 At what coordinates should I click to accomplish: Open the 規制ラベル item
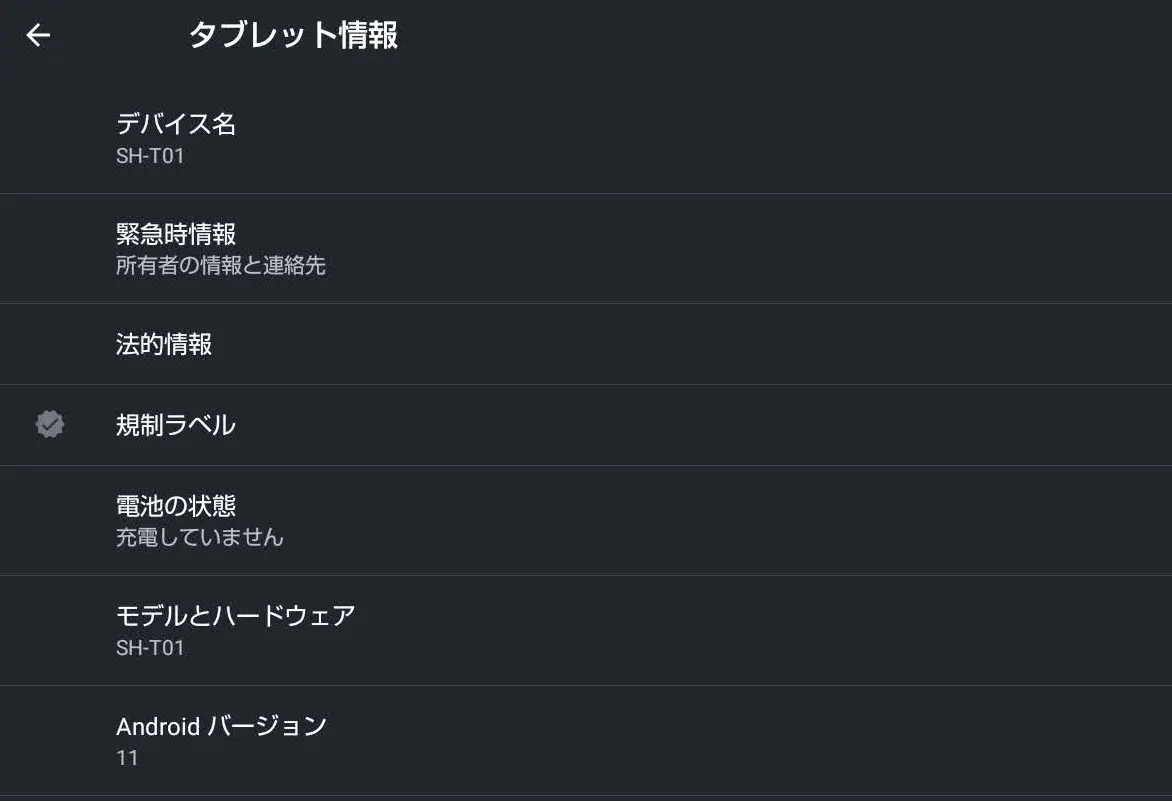pyautogui.click(x=586, y=425)
